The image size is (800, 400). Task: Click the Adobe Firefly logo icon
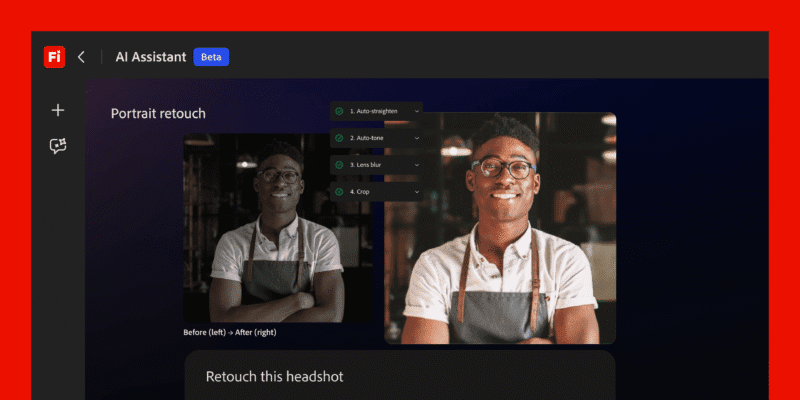click(54, 57)
